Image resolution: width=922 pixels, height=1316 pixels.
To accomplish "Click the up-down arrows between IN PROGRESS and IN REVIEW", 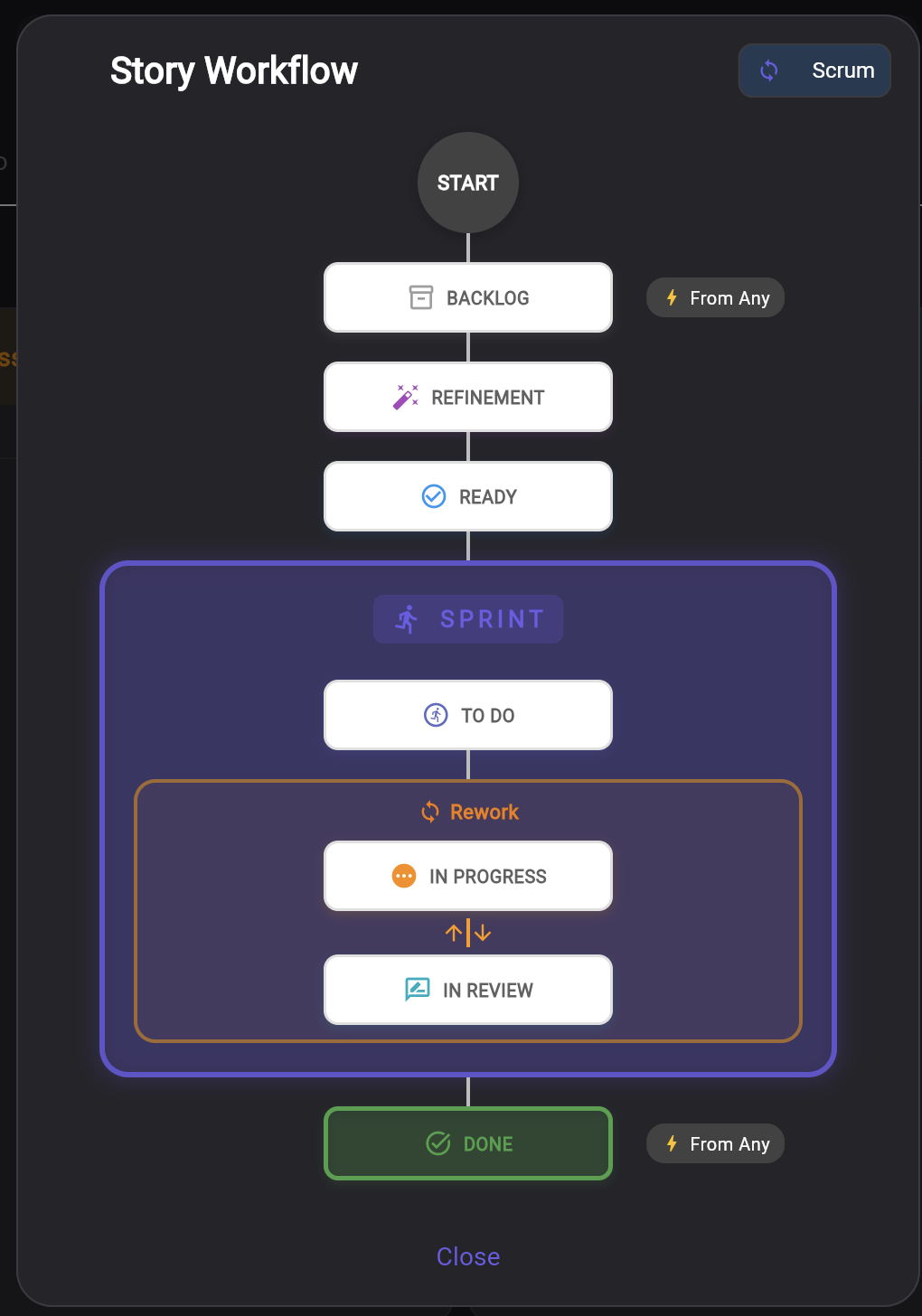I will (x=467, y=932).
